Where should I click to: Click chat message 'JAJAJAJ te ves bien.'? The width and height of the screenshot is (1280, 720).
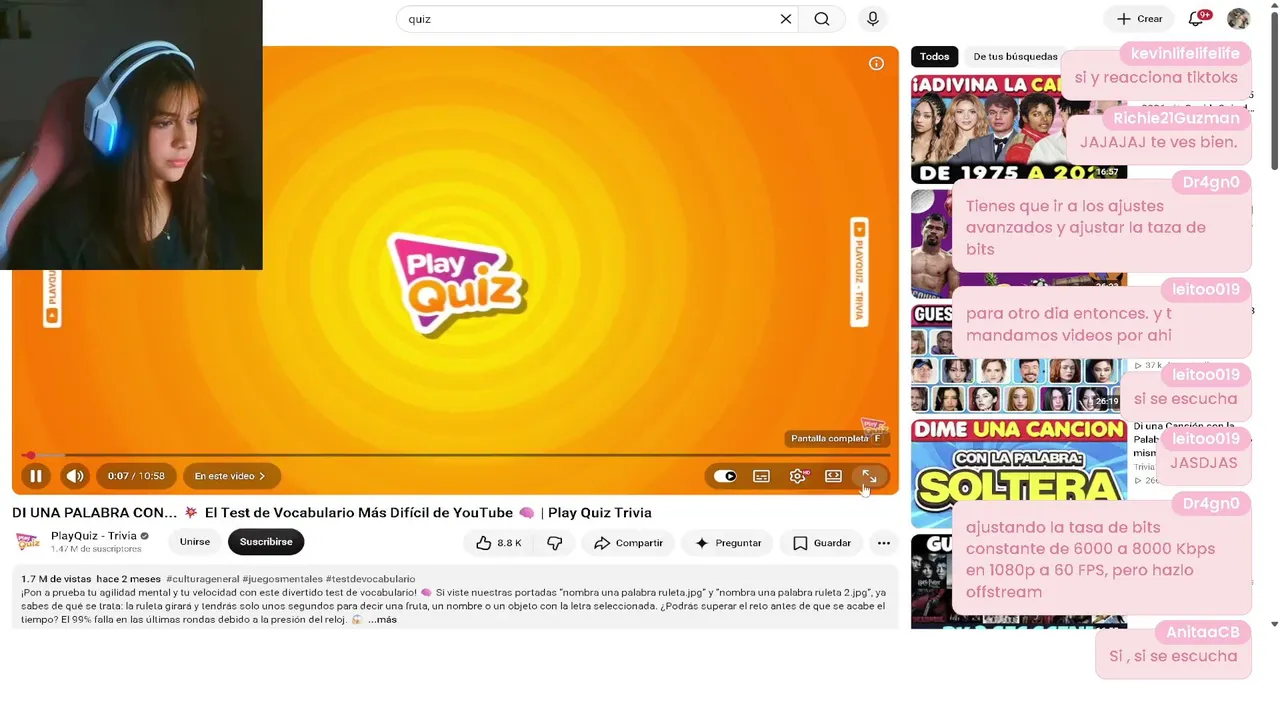click(x=1158, y=142)
